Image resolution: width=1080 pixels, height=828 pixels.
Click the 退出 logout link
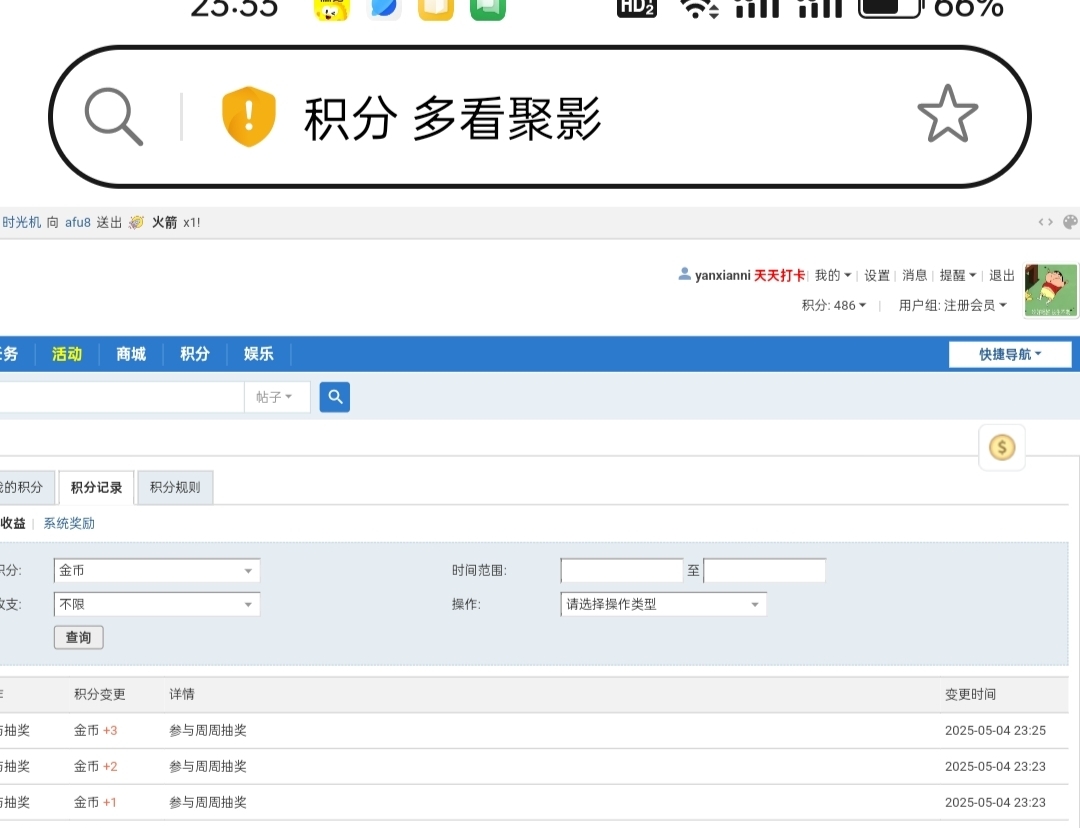click(1001, 276)
